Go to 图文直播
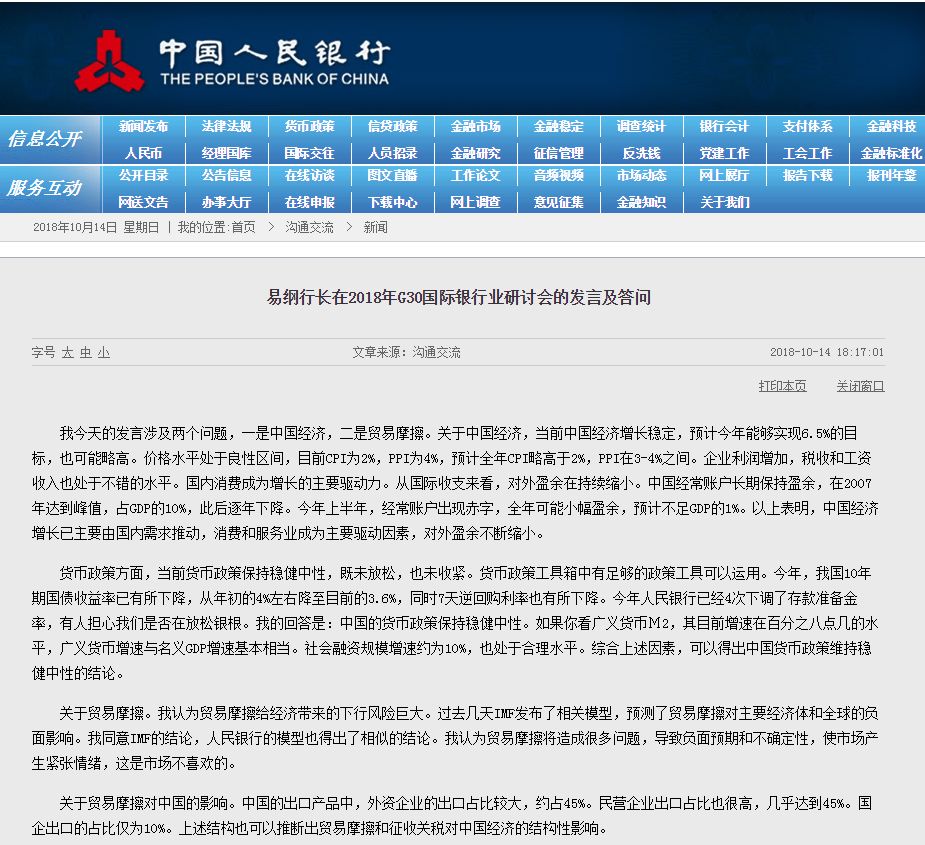Viewport: 925px width, 845px height. coord(392,175)
